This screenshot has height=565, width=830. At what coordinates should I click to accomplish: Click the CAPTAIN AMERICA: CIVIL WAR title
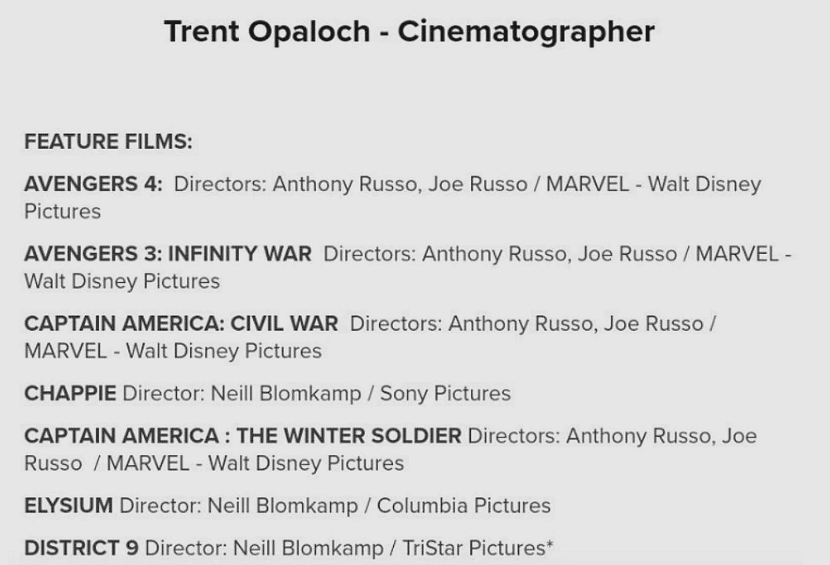[x=181, y=324]
